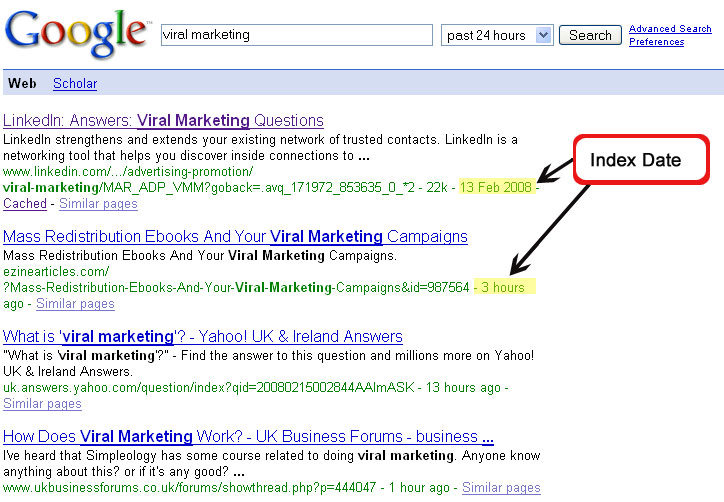Viewport: 724px width, 502px height.
Task: Click the highlighted 3 hours text
Action: [x=504, y=287]
